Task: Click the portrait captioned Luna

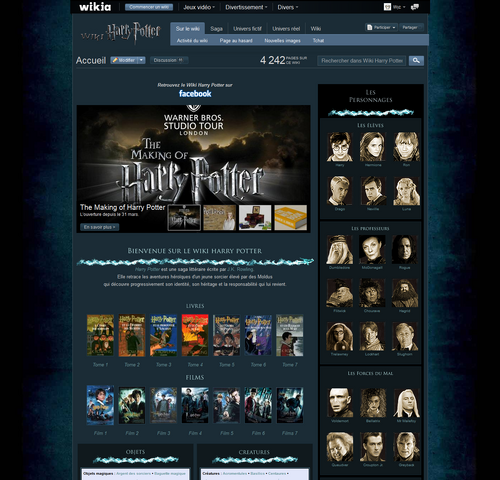Action: pyautogui.click(x=406, y=191)
